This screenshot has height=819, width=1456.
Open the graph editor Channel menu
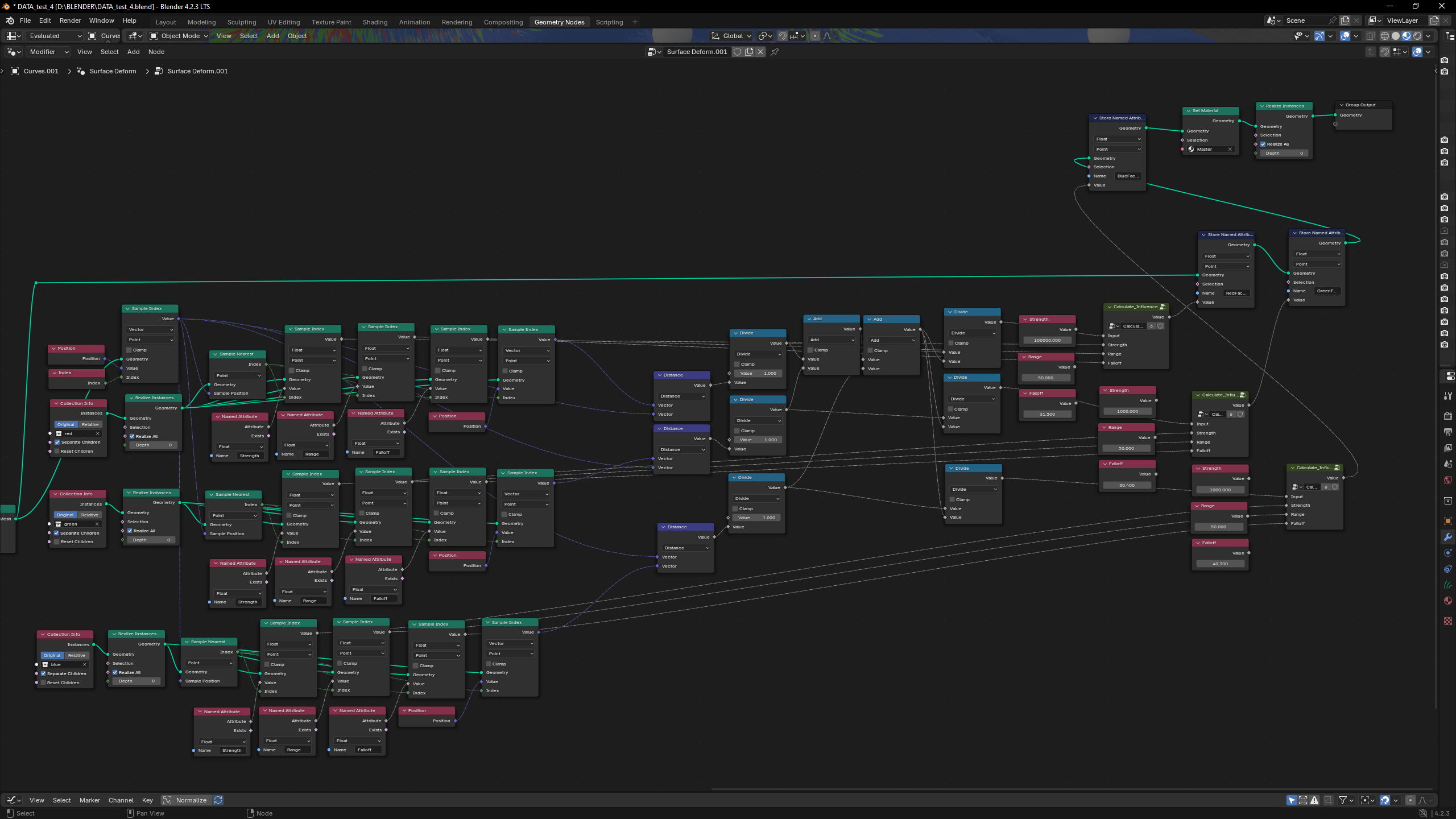[121, 800]
